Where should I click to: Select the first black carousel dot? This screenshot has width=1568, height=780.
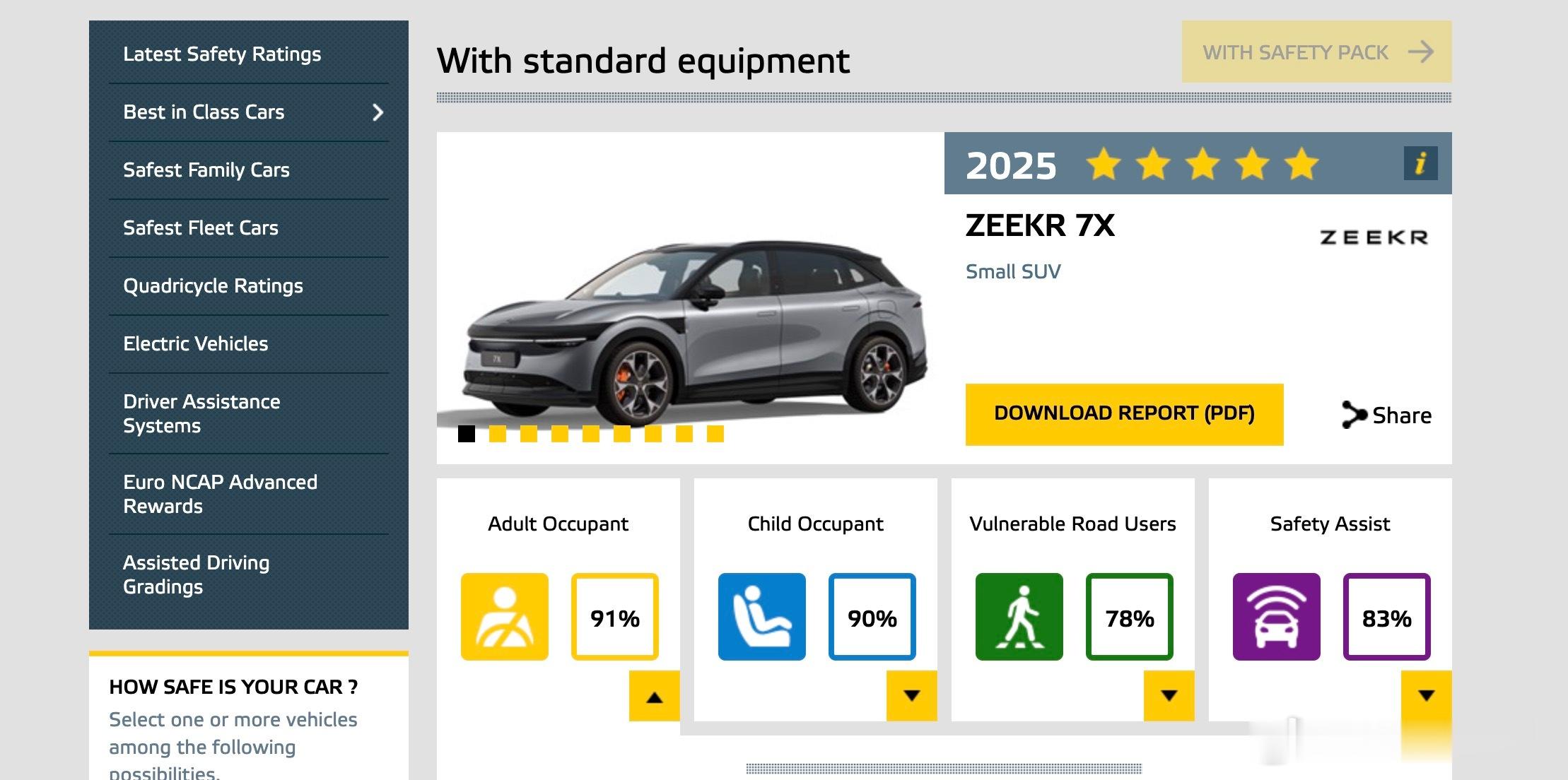467,434
